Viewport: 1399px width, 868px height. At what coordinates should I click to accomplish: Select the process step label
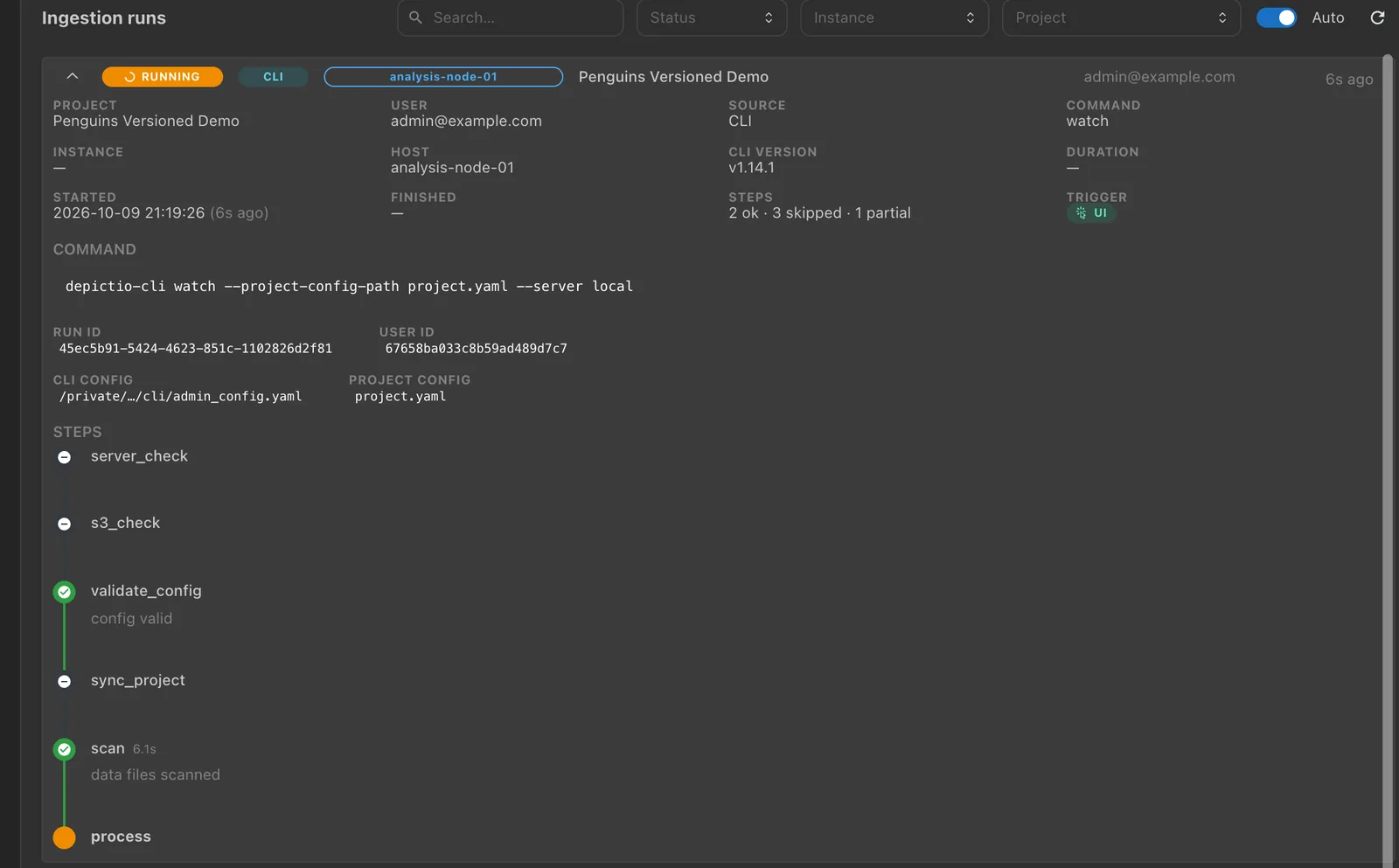point(121,837)
